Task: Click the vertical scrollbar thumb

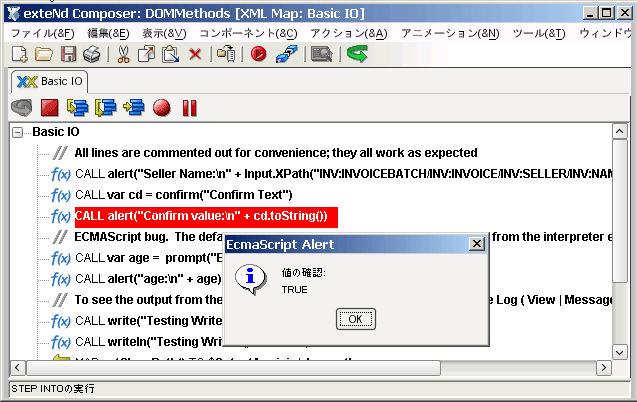Action: click(620, 211)
